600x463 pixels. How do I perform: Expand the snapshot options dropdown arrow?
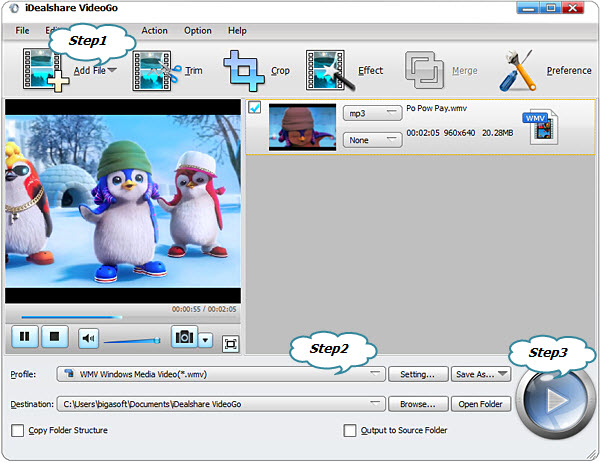coord(205,339)
